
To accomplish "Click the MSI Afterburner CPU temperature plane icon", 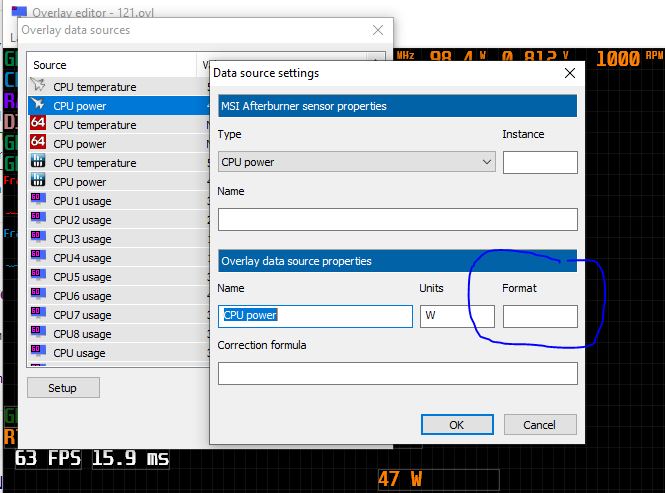I will (x=38, y=85).
